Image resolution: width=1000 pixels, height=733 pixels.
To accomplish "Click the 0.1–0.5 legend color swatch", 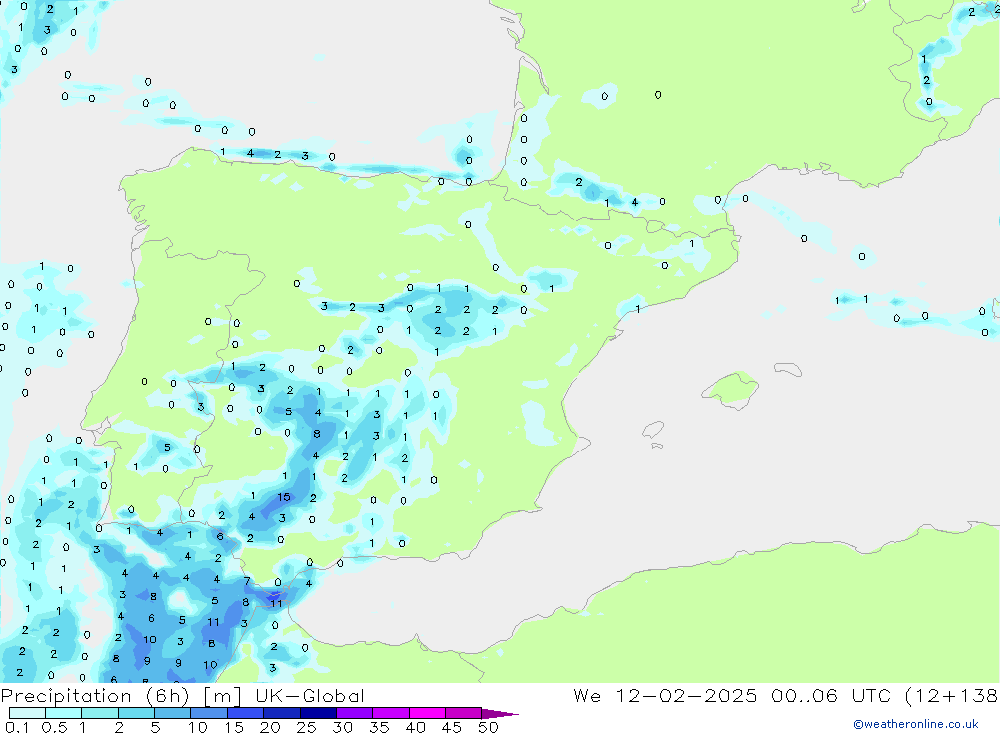I will (x=27, y=713).
